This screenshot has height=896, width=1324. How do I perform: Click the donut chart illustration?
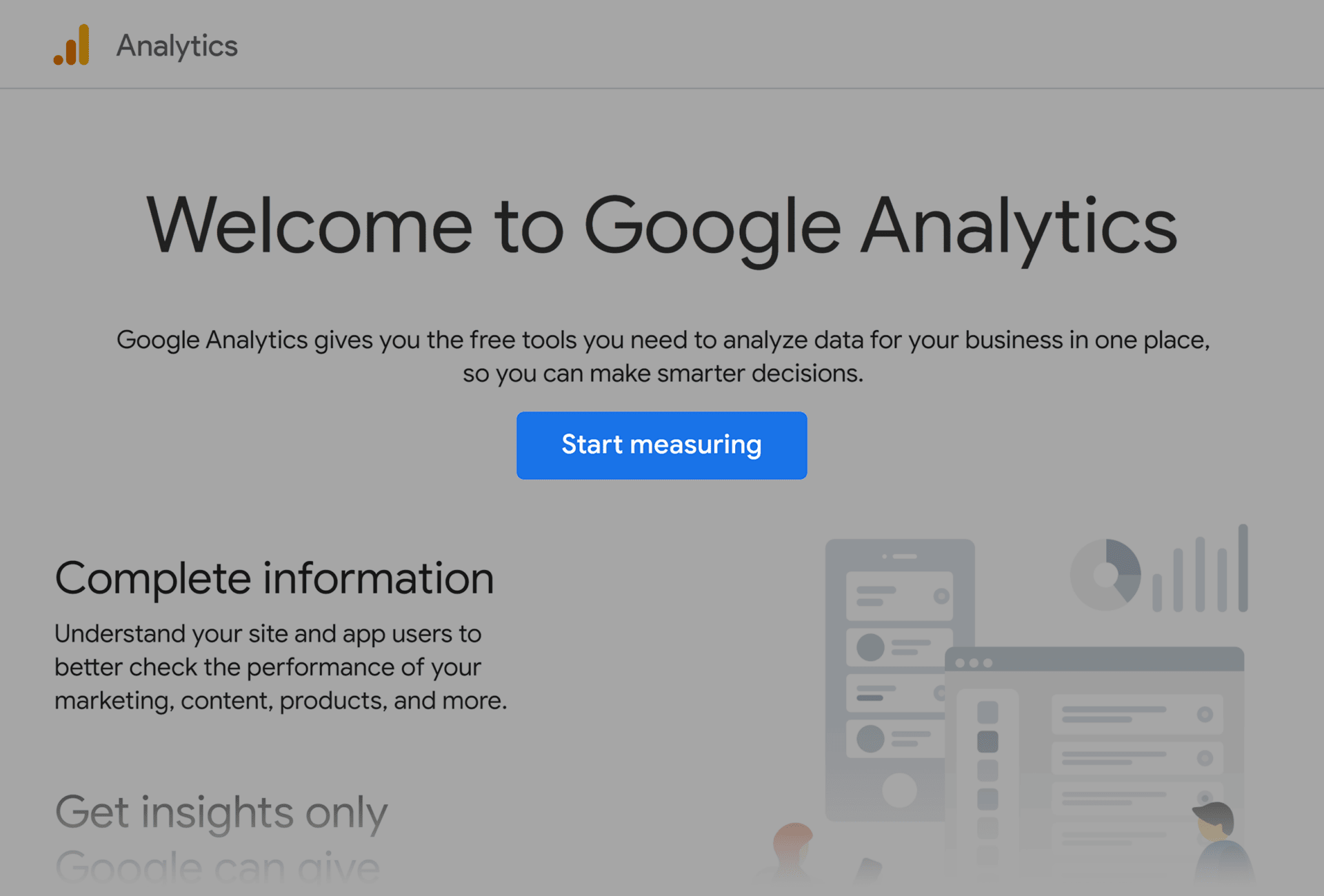1105,575
